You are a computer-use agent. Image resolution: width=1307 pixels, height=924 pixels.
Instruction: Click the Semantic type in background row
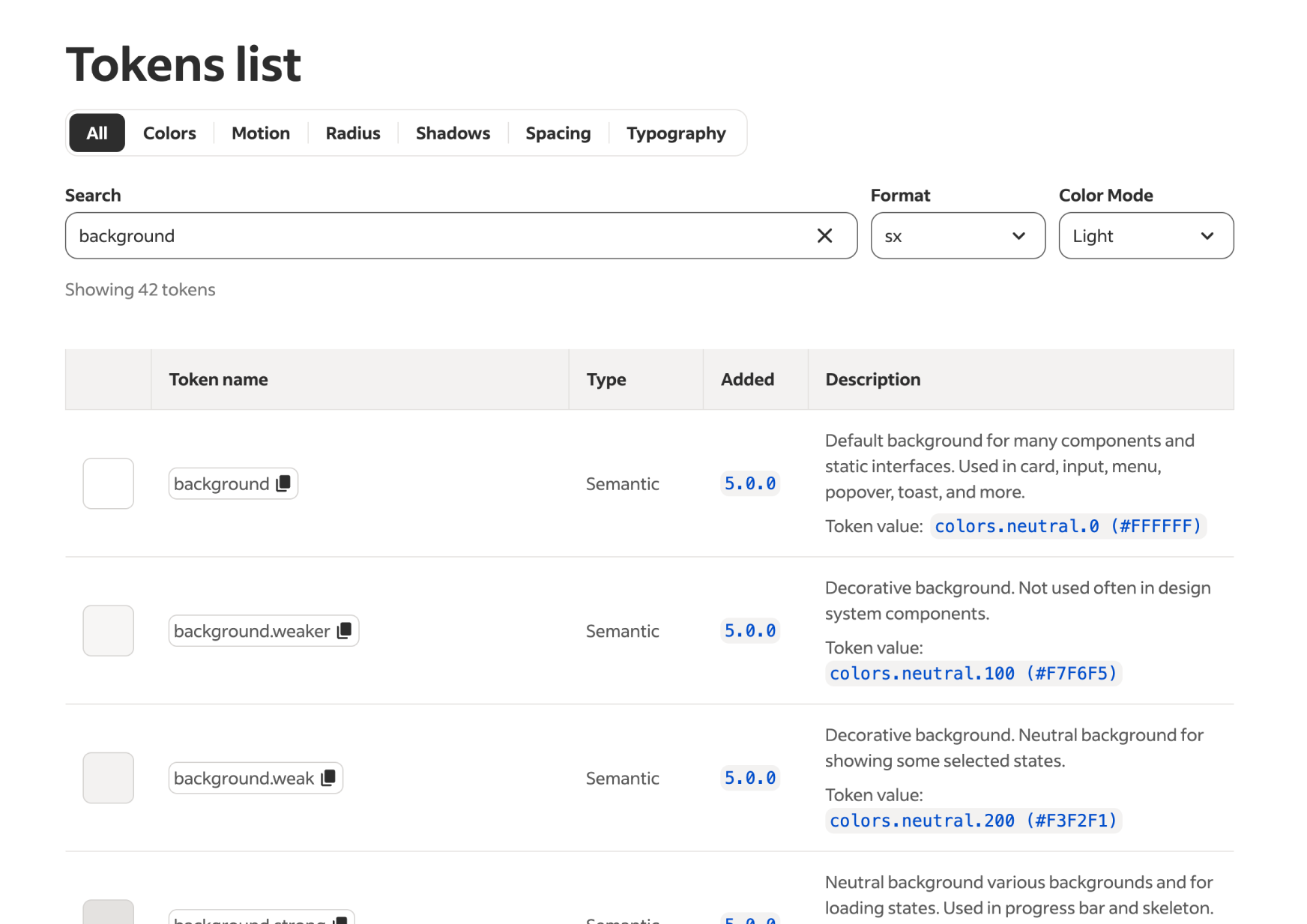click(623, 483)
